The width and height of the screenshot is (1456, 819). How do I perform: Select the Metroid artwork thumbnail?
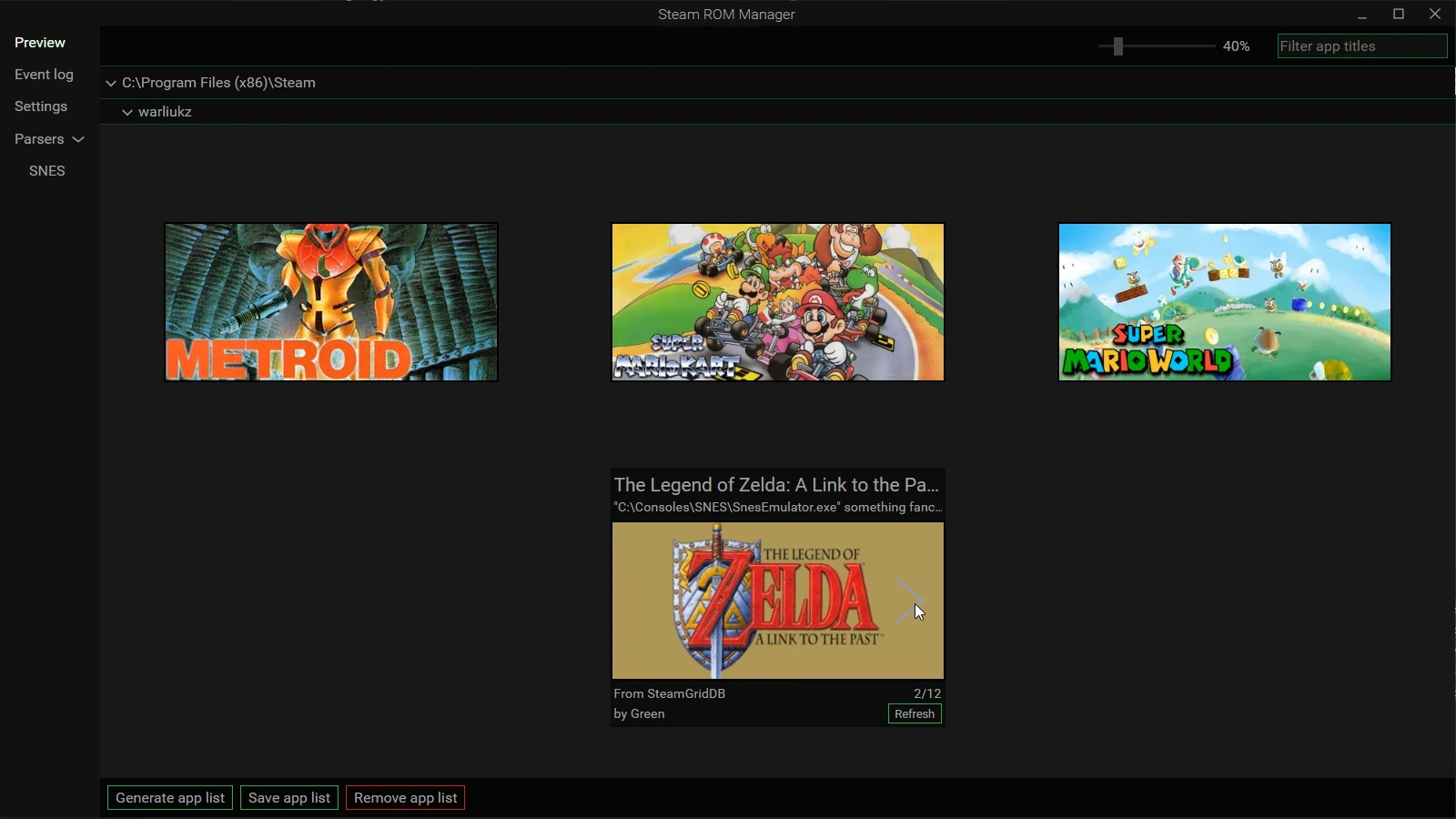(x=331, y=302)
